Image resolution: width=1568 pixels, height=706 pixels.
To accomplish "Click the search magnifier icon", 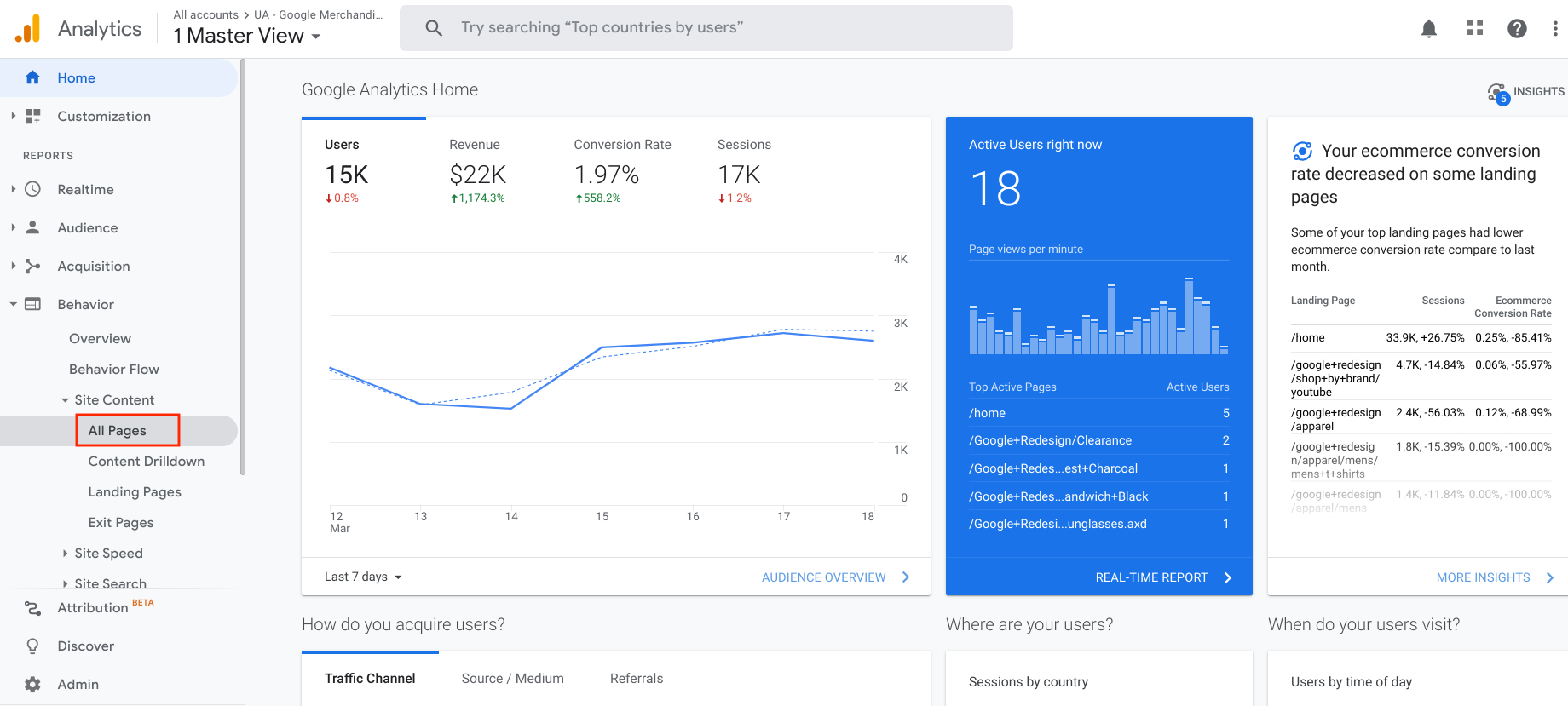I will [434, 28].
